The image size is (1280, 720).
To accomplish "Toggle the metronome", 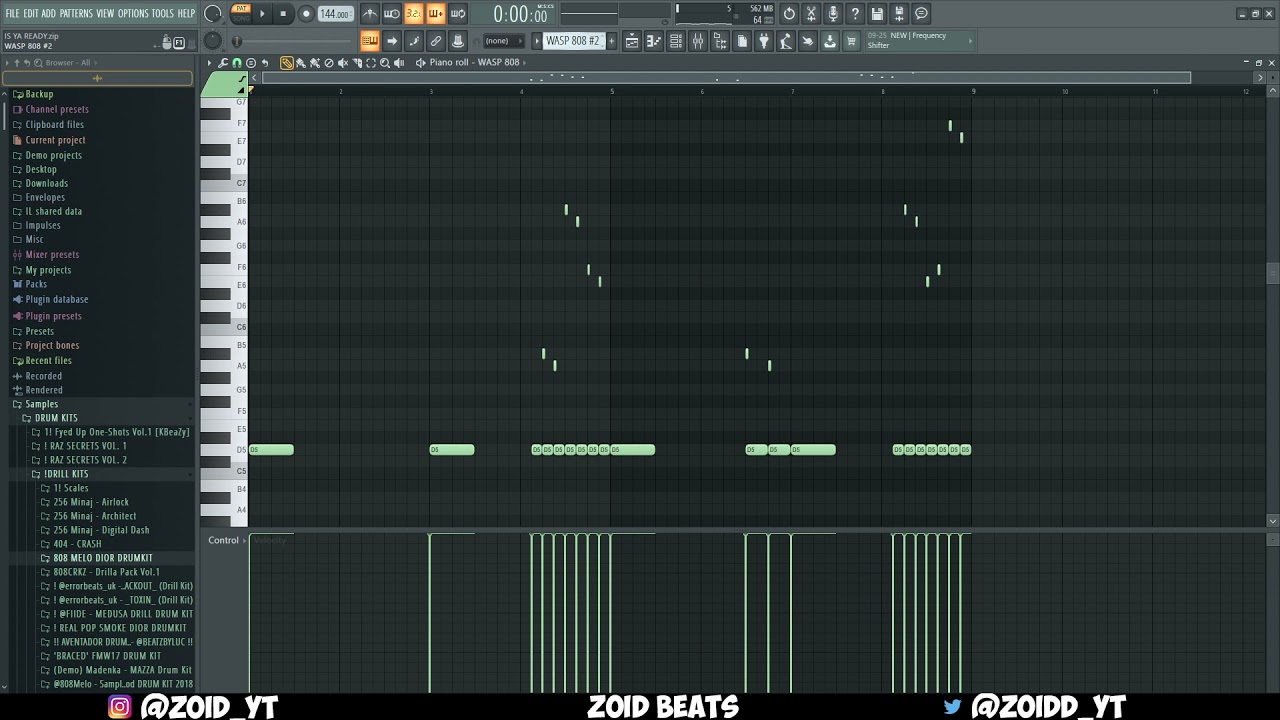I will [370, 13].
